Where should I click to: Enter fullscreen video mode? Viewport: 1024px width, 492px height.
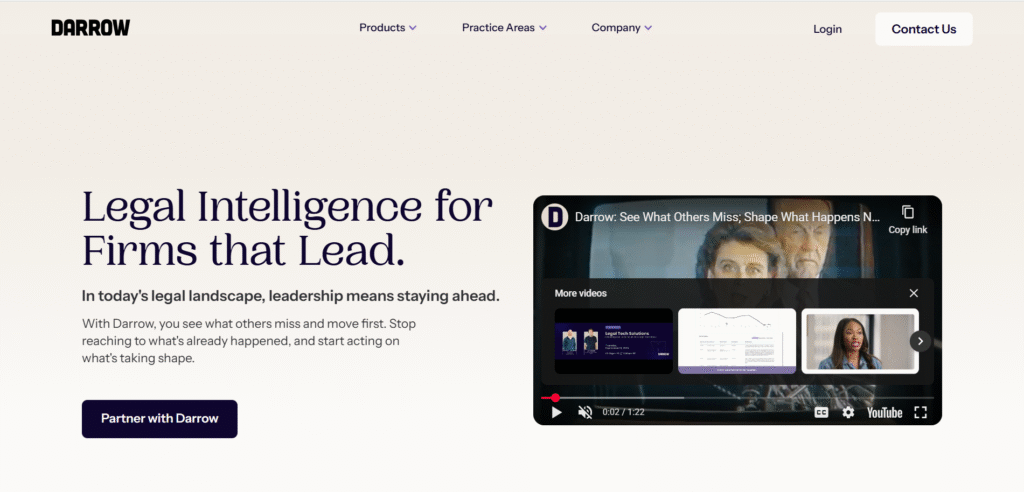click(x=920, y=412)
